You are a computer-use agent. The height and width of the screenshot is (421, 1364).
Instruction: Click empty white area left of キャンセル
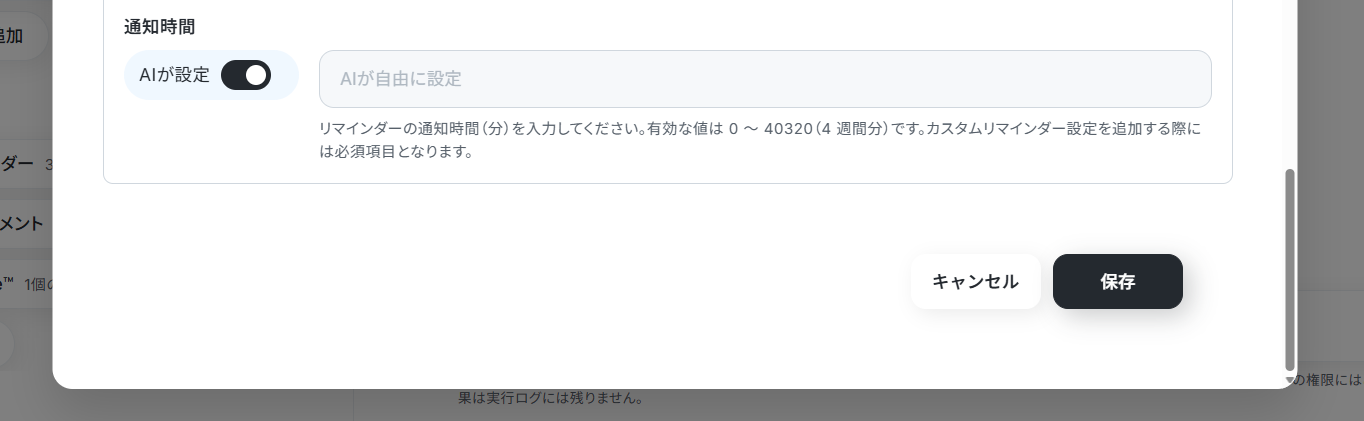point(500,282)
